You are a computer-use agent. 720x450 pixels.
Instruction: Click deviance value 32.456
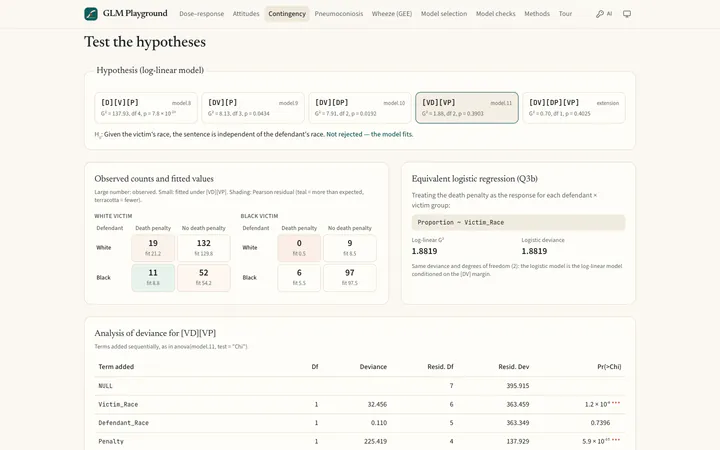click(x=377, y=405)
